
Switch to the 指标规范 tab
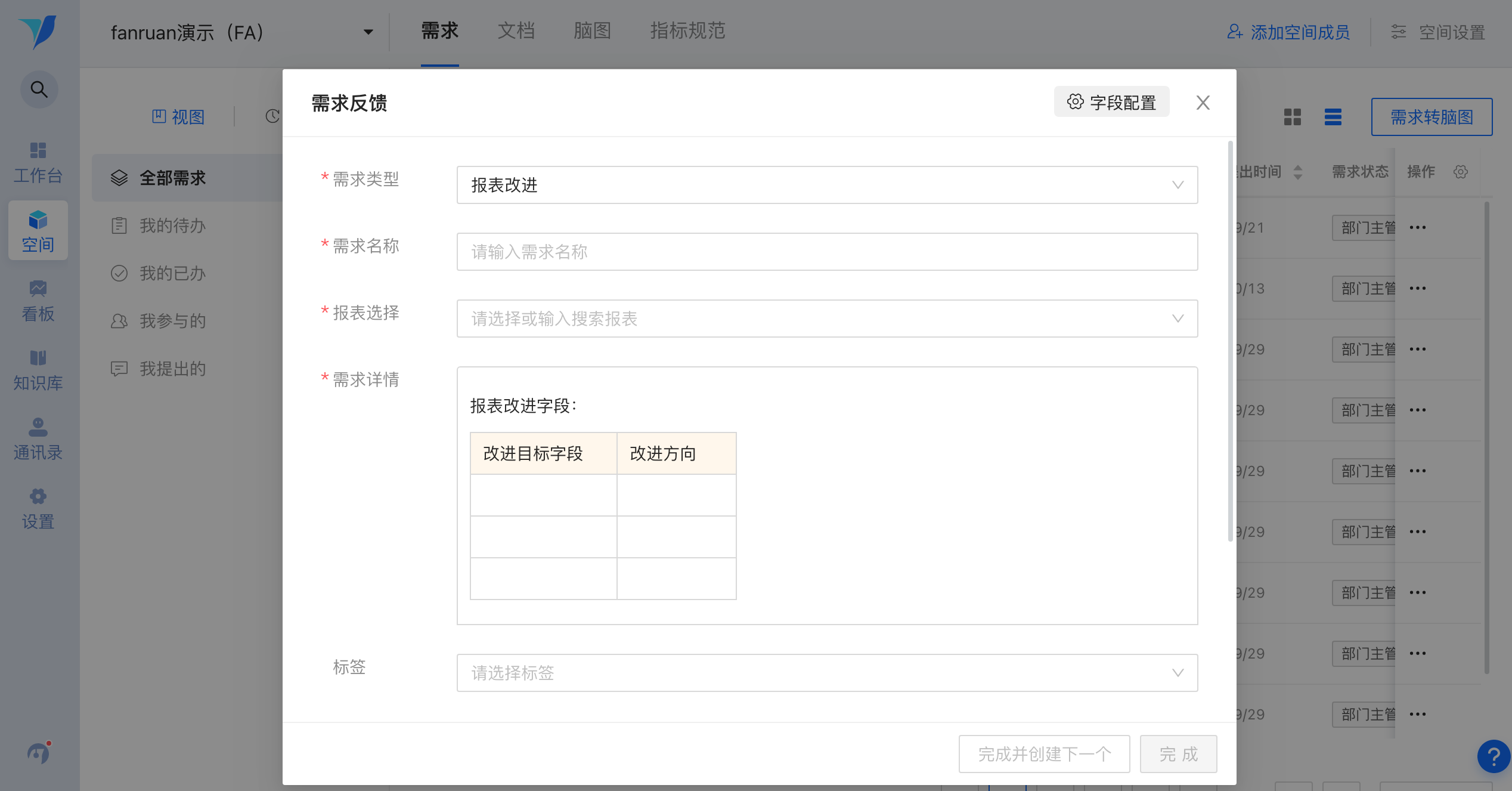coord(687,31)
